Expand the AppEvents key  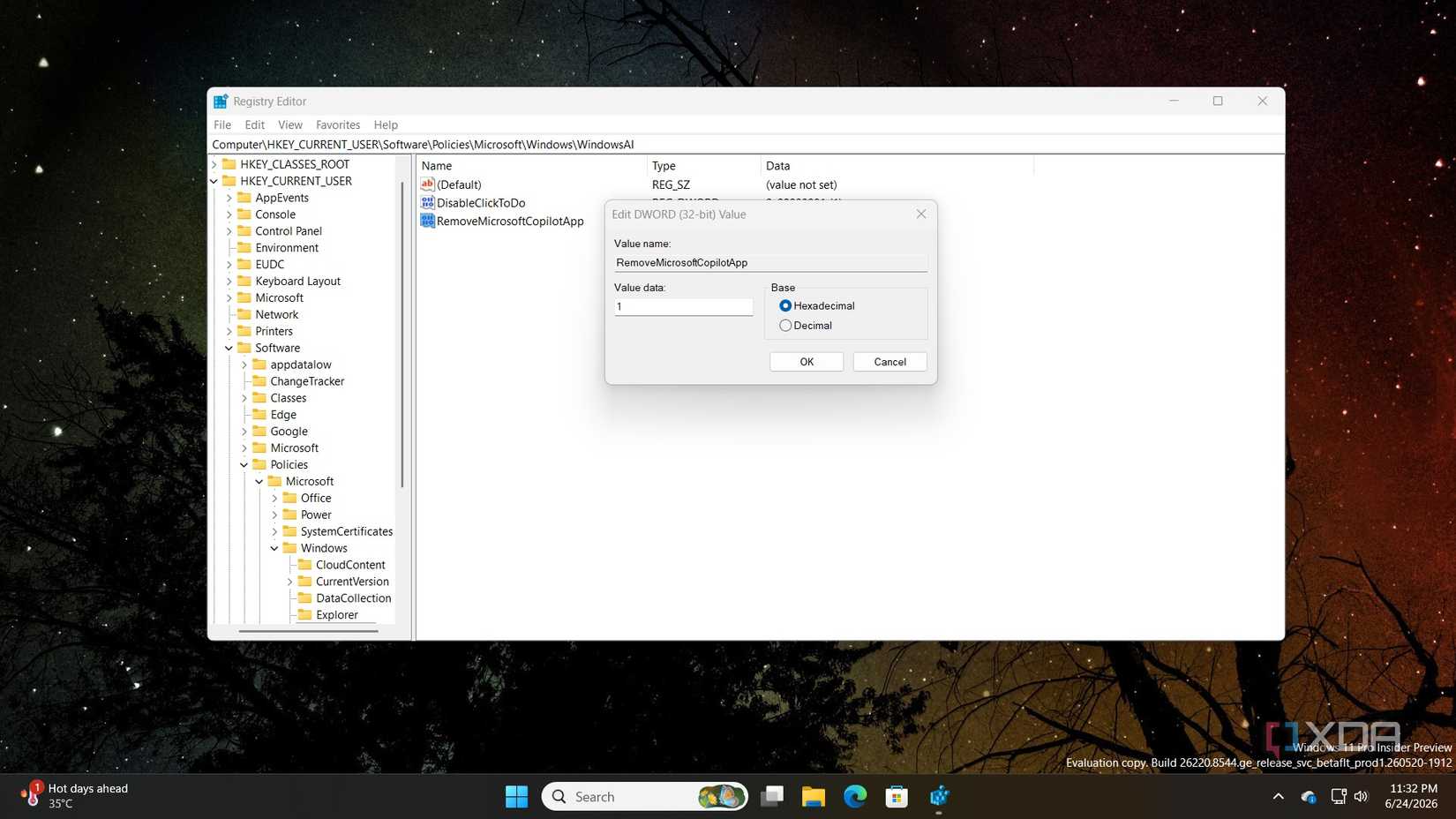(229, 198)
